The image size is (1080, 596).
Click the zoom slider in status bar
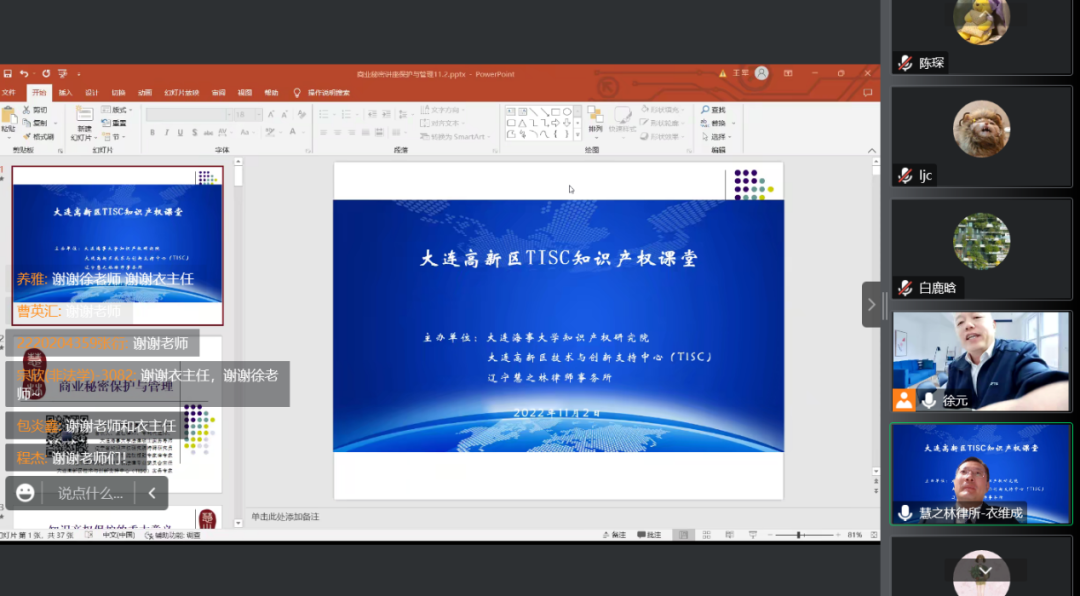[800, 535]
